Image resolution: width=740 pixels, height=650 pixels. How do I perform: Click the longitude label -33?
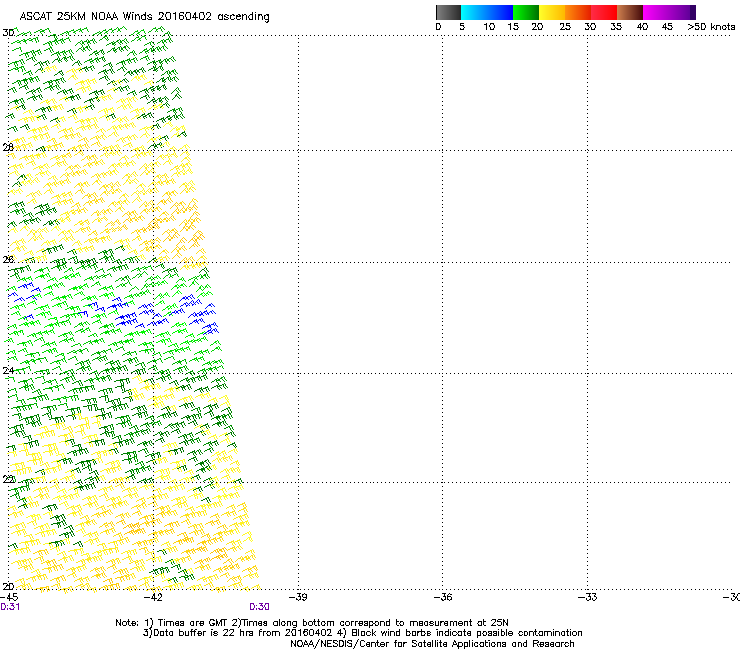[x=588, y=597]
